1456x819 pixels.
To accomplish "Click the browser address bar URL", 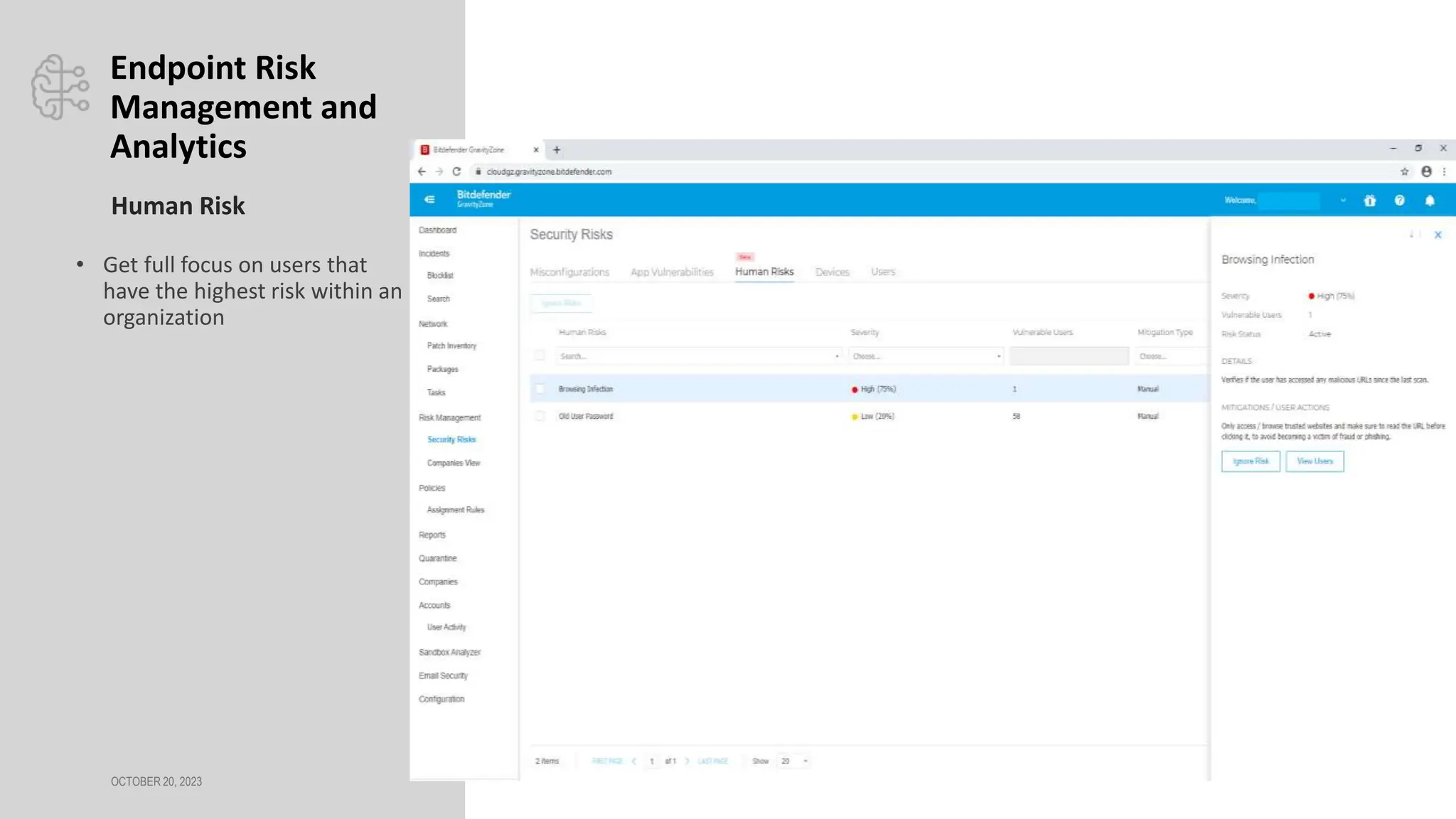I will (549, 172).
